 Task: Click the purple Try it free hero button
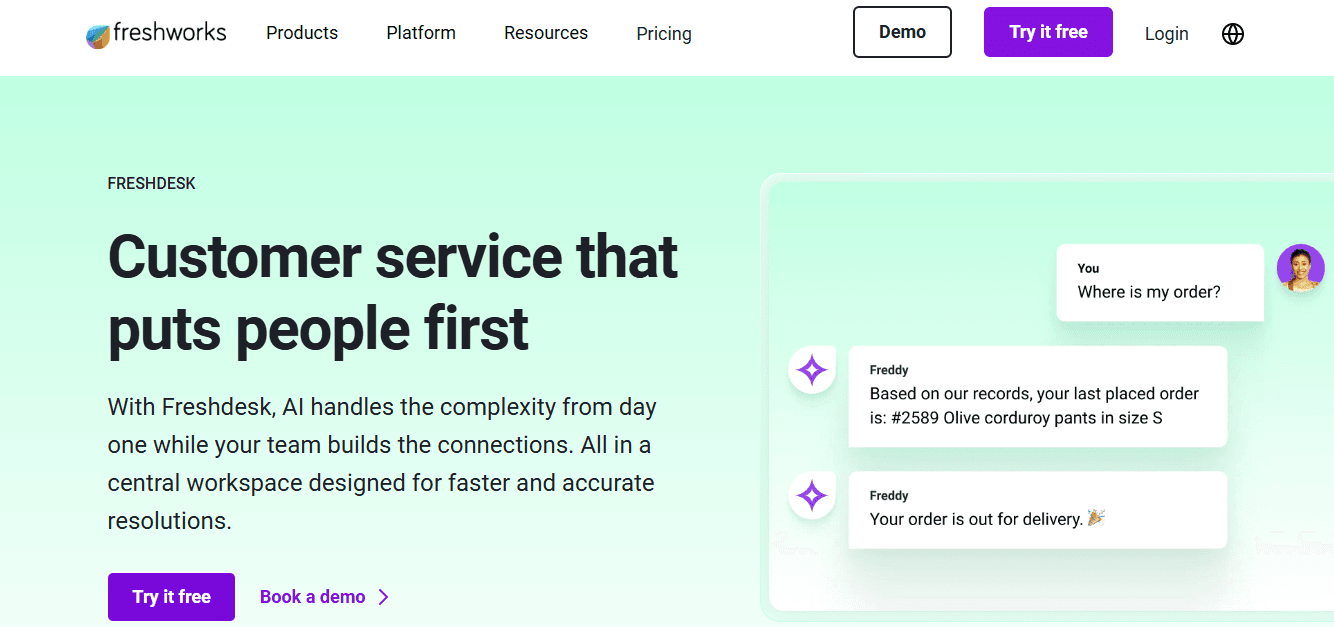pyautogui.click(x=171, y=596)
